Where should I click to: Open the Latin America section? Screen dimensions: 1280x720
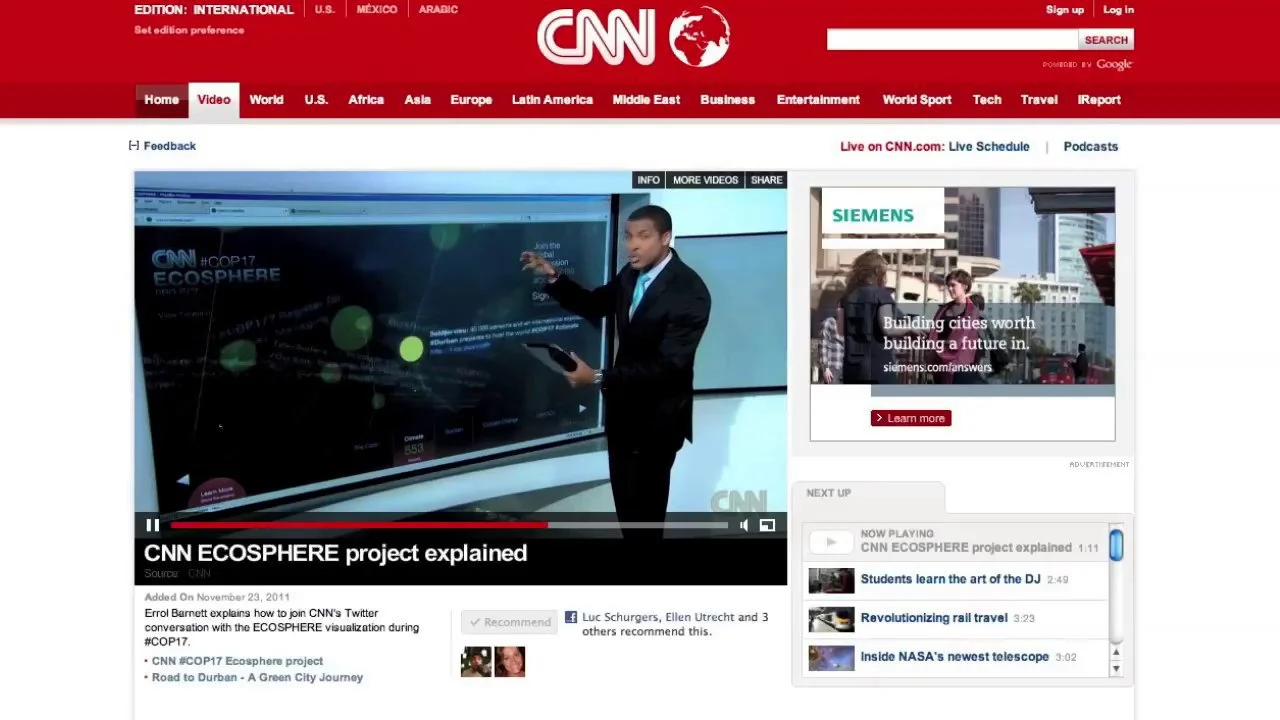point(552,100)
